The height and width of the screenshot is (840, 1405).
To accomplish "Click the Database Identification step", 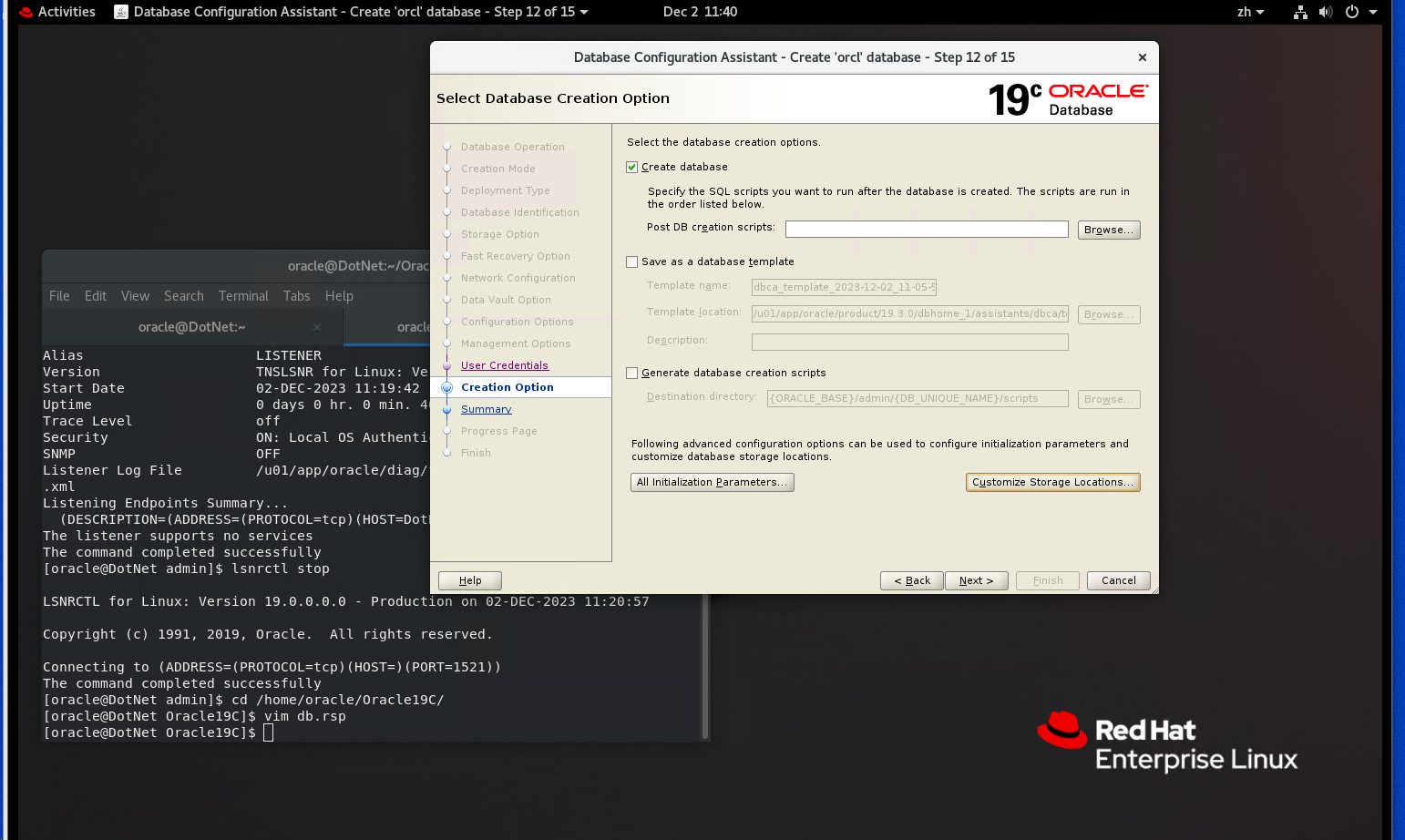I will click(x=520, y=213).
